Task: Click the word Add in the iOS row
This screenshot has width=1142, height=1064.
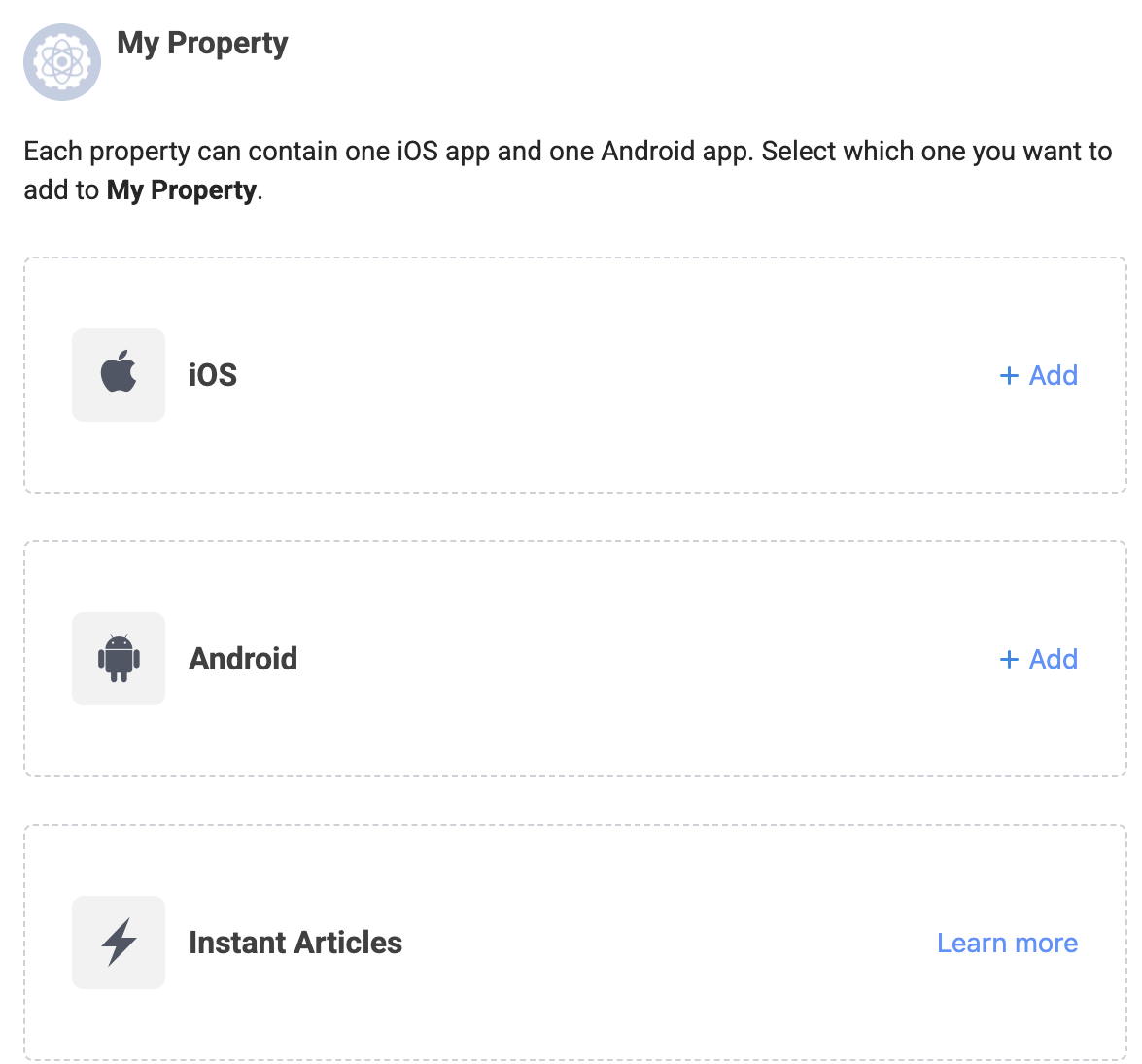Action: point(1054,375)
